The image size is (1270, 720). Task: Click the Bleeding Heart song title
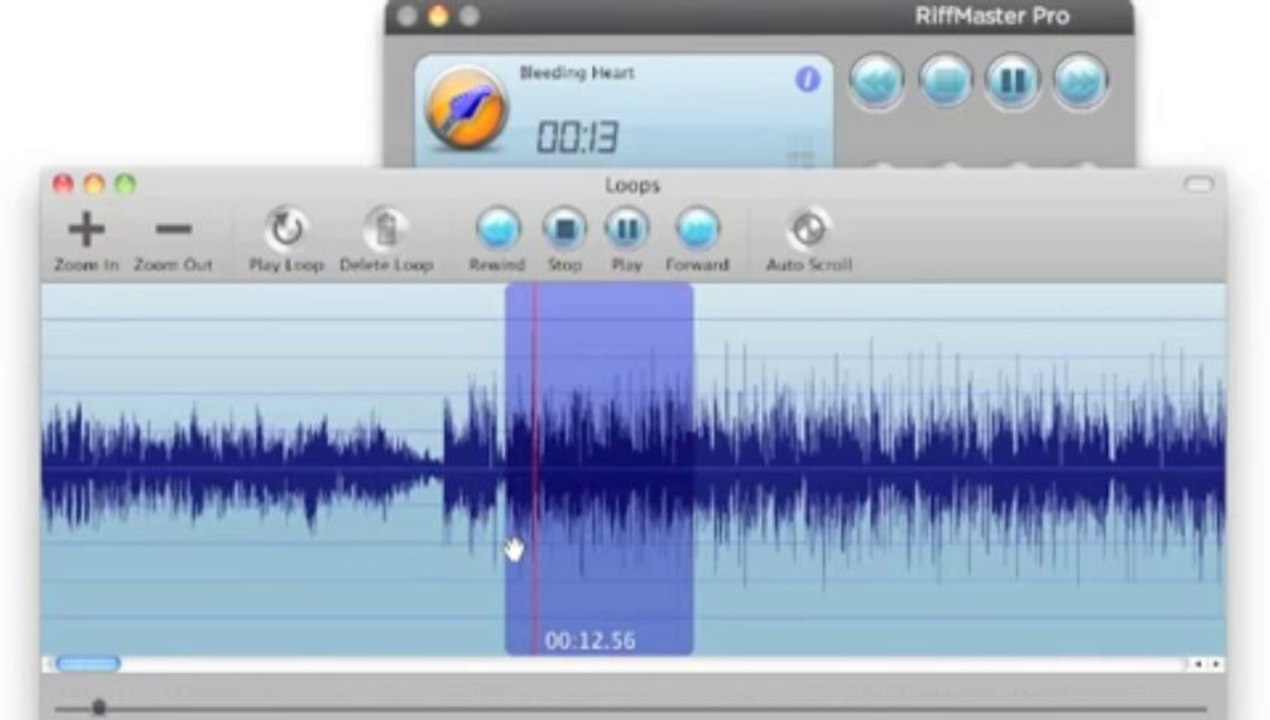coord(577,73)
